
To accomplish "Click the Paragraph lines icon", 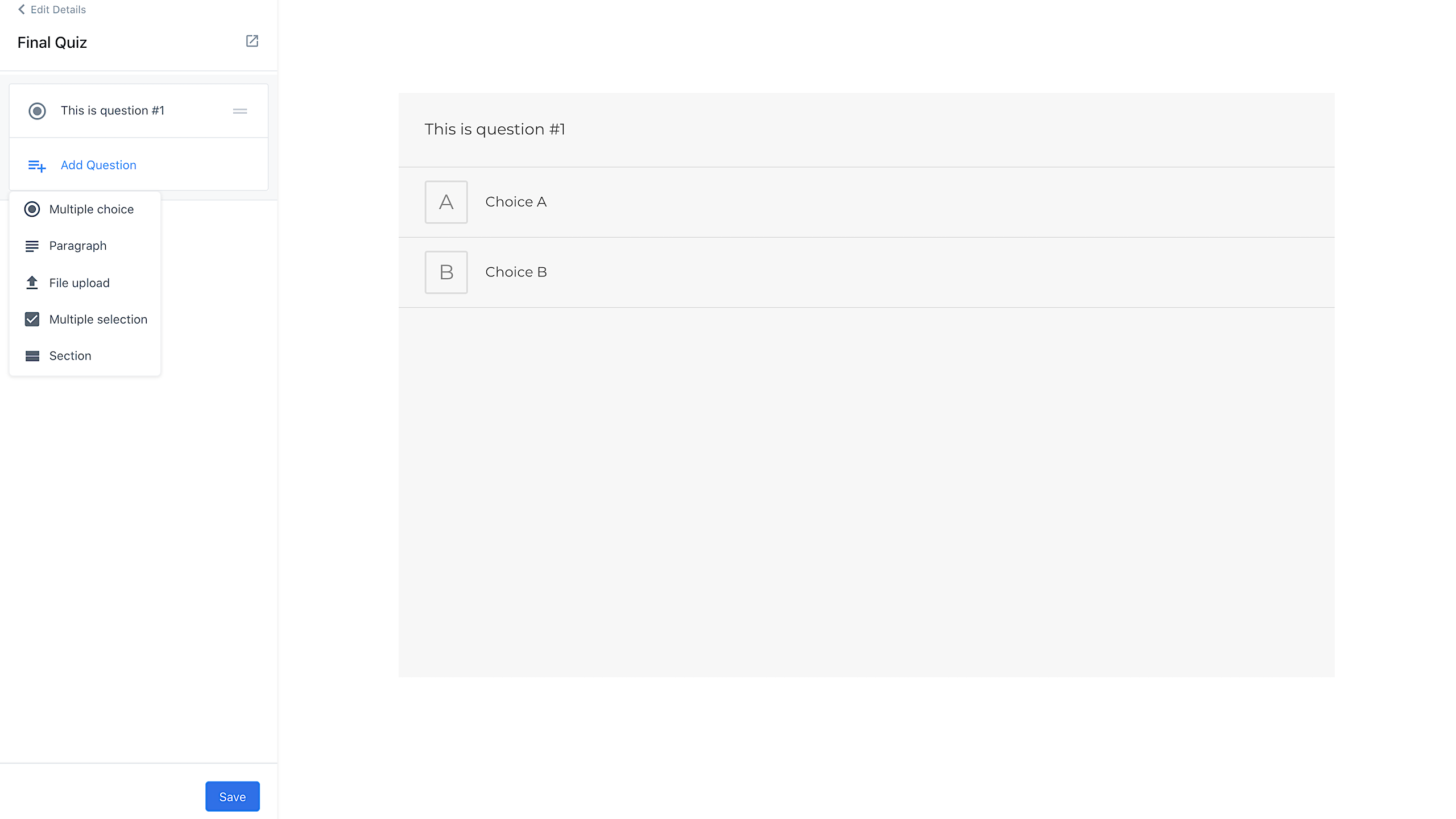I will [32, 246].
